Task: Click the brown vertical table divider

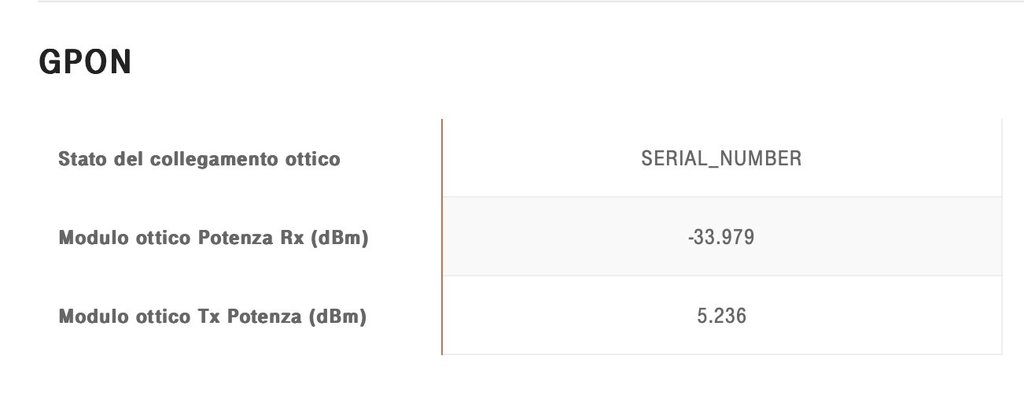Action: (x=442, y=237)
